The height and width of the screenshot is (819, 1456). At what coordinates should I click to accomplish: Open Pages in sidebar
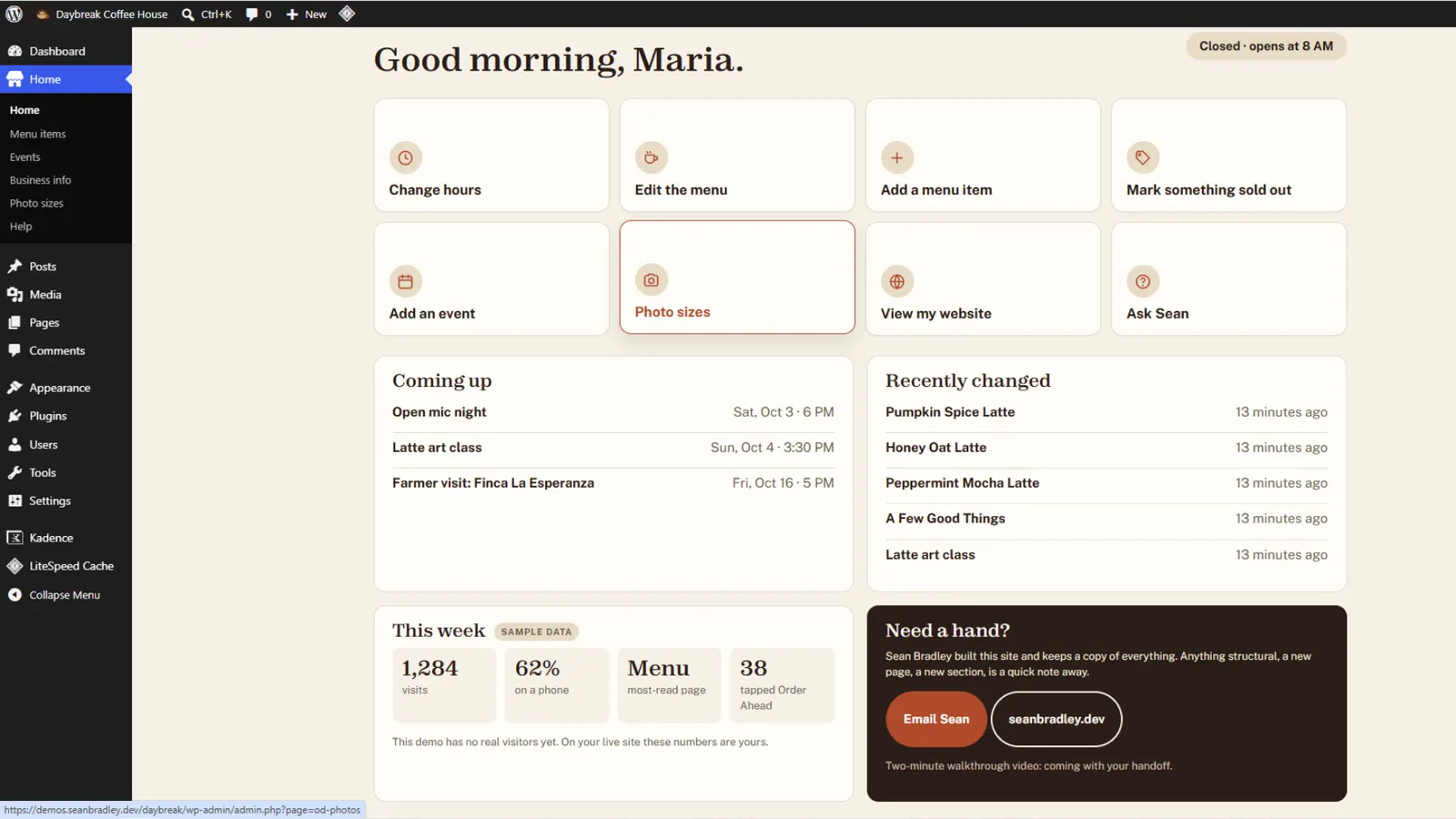66,323
